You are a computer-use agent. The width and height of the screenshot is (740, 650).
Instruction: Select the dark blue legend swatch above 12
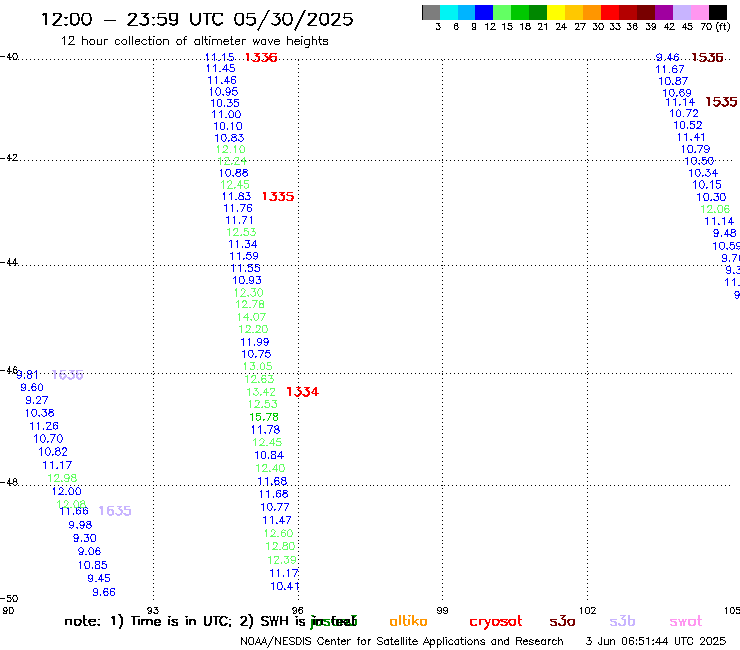click(x=484, y=12)
